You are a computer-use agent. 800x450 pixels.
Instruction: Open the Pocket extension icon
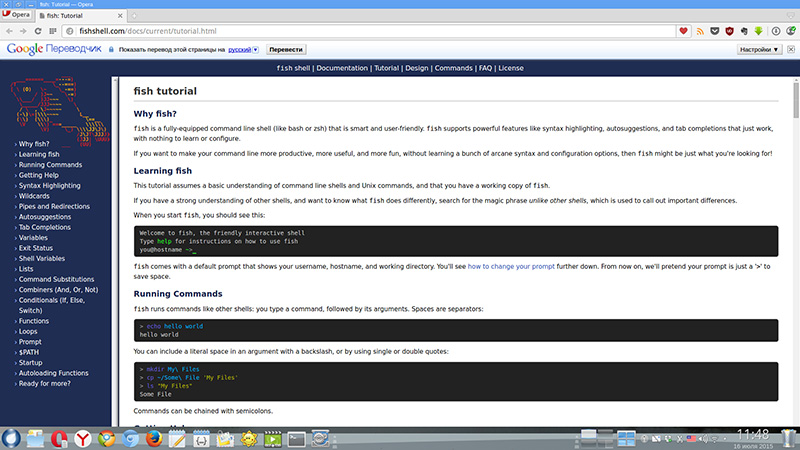tap(715, 31)
